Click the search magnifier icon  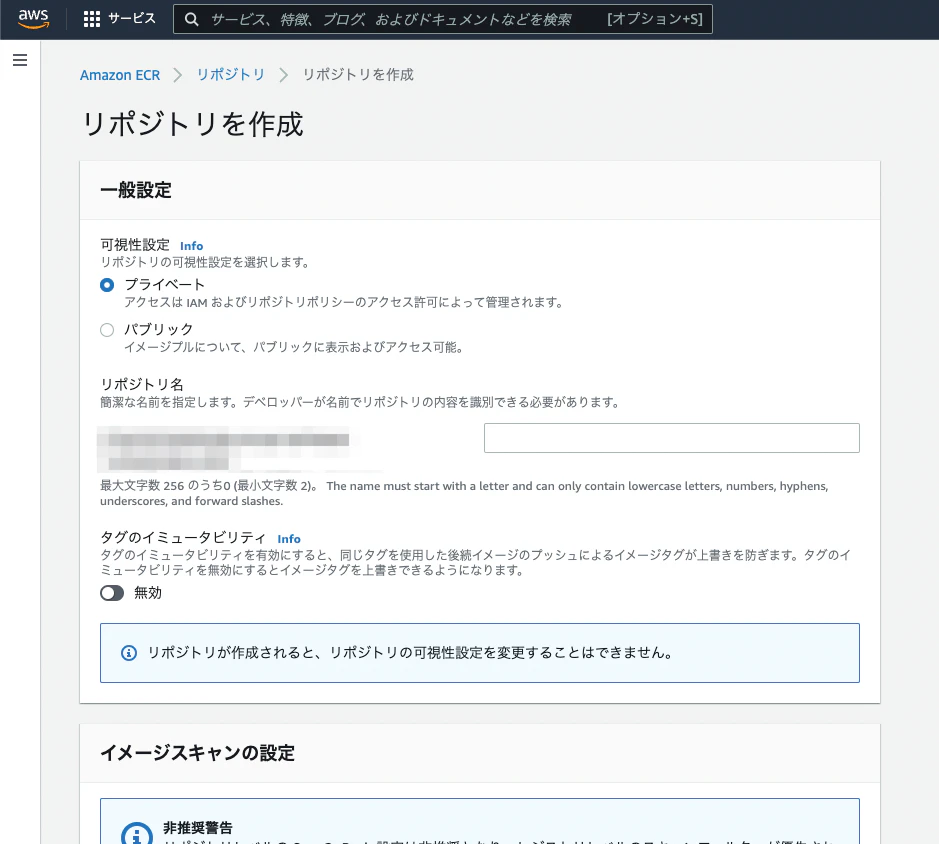pyautogui.click(x=192, y=19)
